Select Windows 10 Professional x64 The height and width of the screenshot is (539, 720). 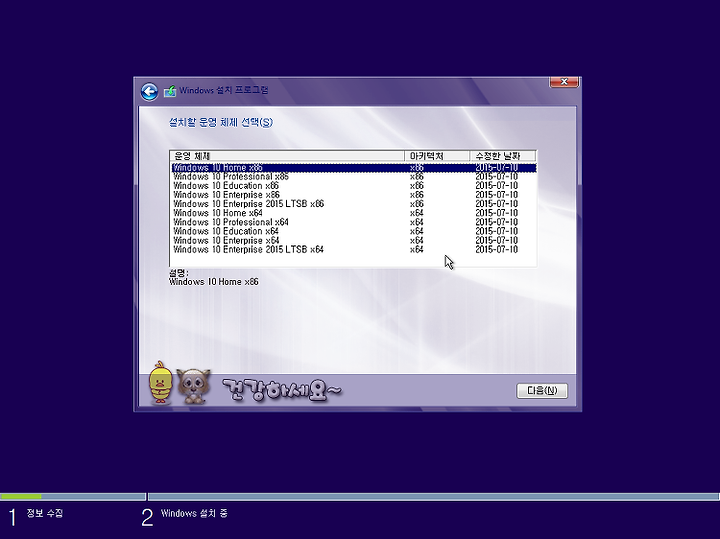point(354,222)
